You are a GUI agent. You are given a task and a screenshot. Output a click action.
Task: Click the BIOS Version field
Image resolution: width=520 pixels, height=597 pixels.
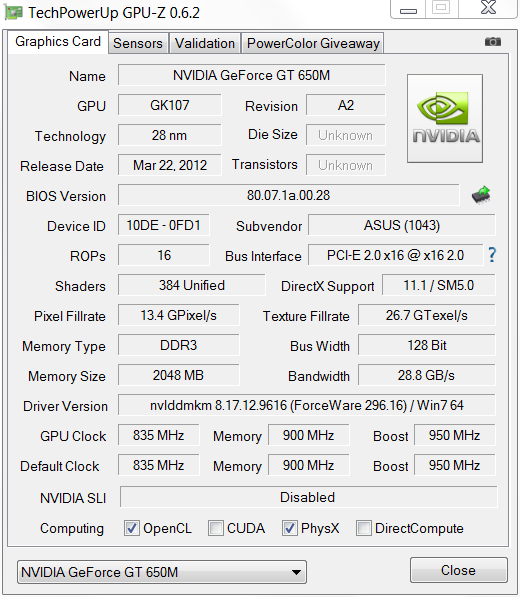click(289, 195)
